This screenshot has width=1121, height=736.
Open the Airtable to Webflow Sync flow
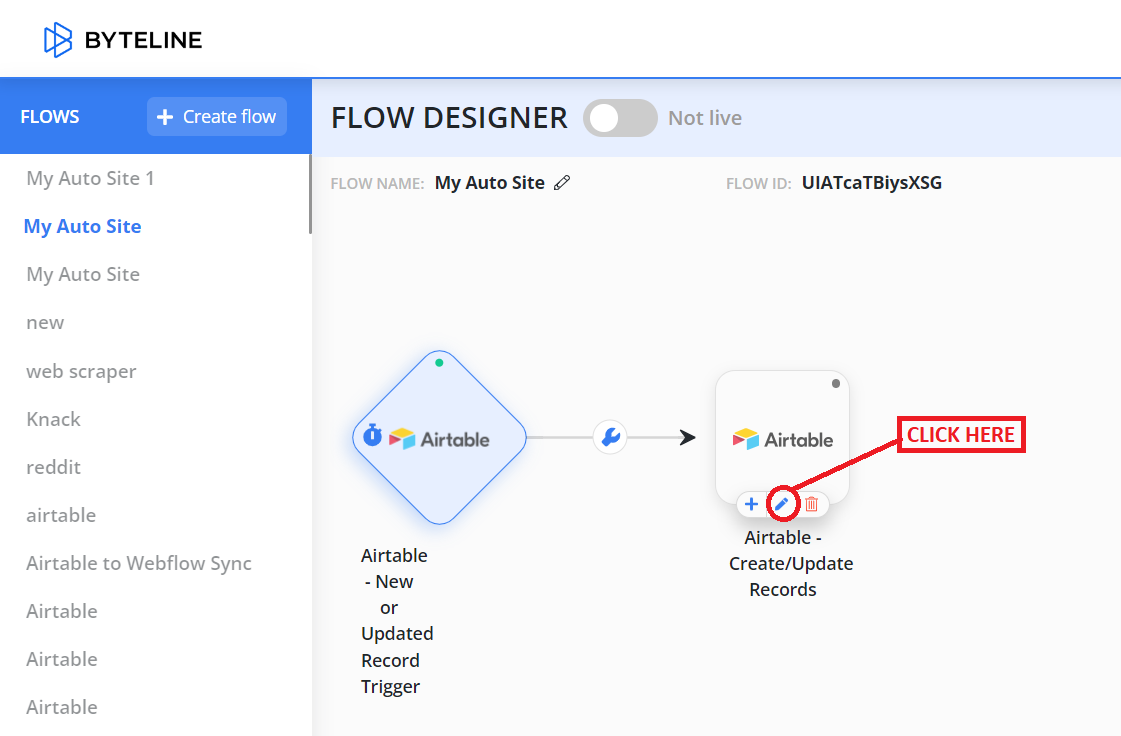pos(139,563)
